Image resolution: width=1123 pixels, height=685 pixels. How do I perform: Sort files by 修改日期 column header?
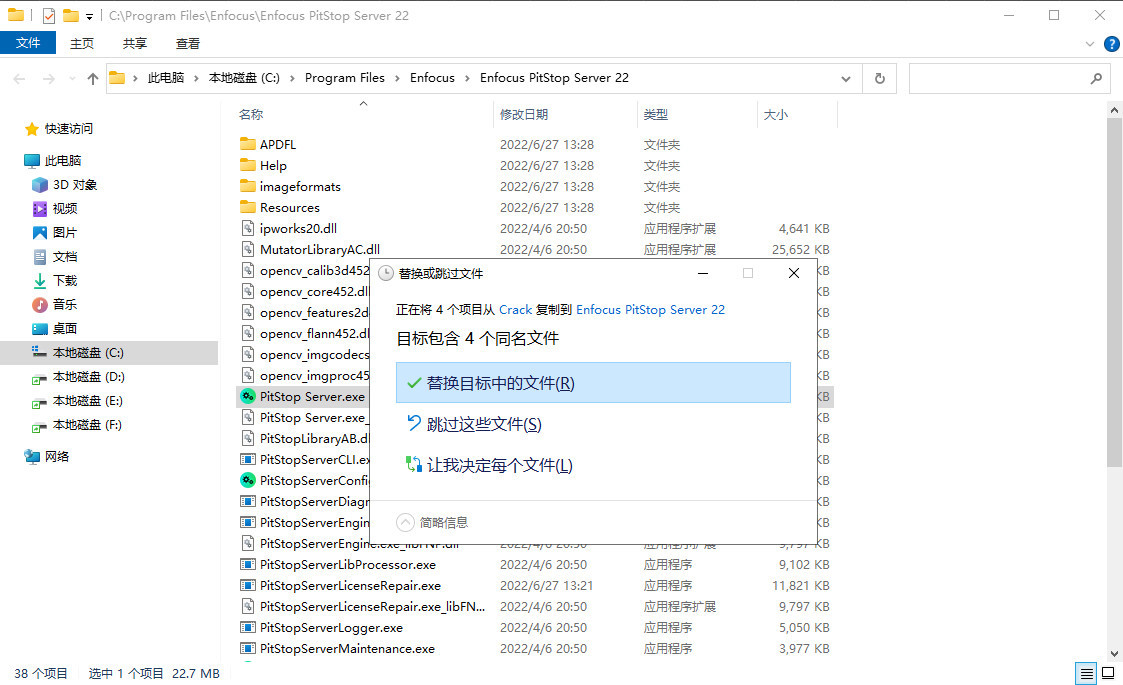[x=524, y=115]
